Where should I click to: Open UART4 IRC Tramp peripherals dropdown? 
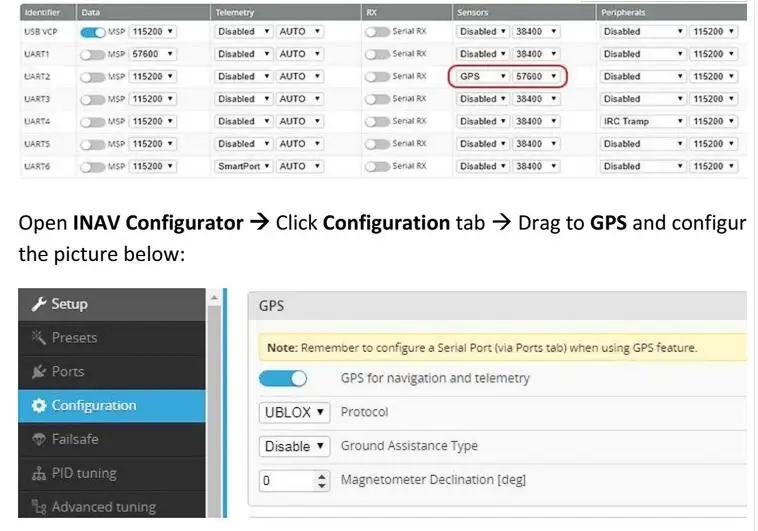pos(643,121)
